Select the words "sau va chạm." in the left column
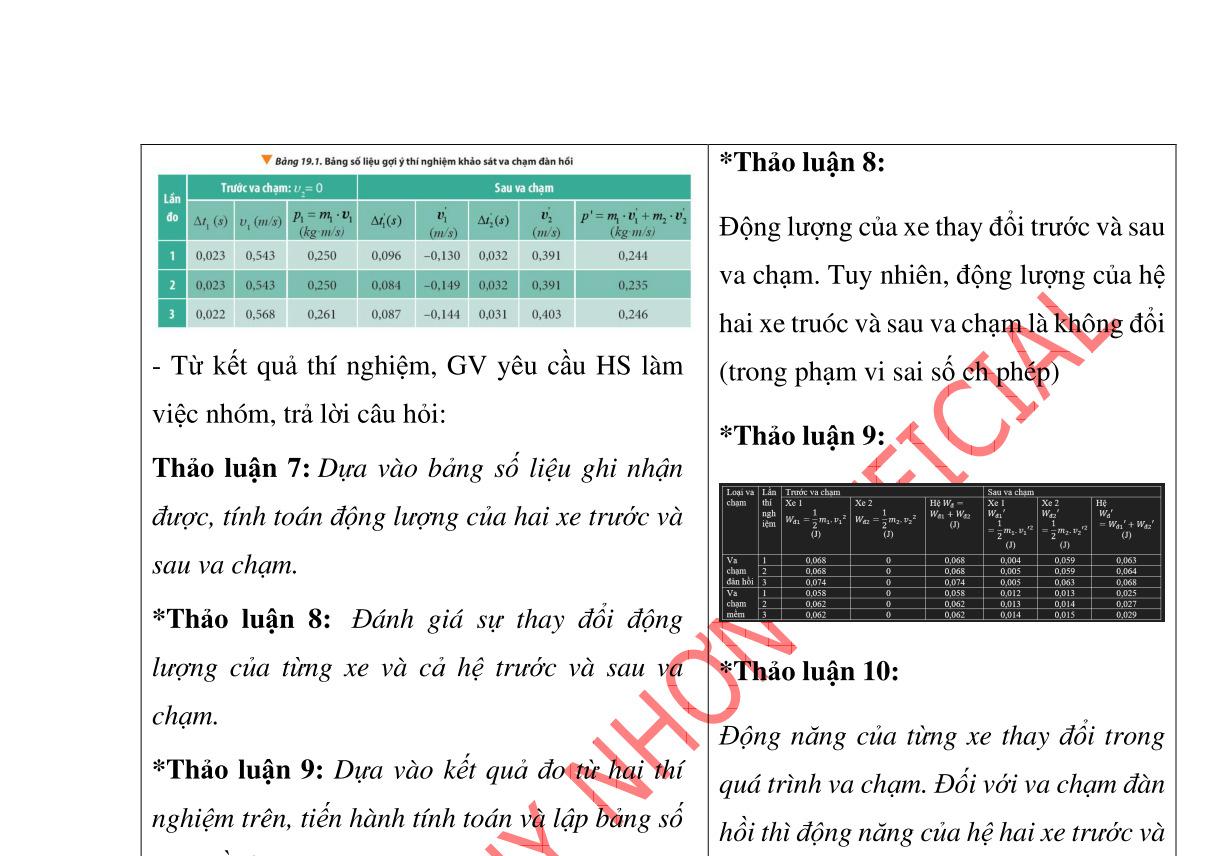The height and width of the screenshot is (856, 1224). [225, 565]
